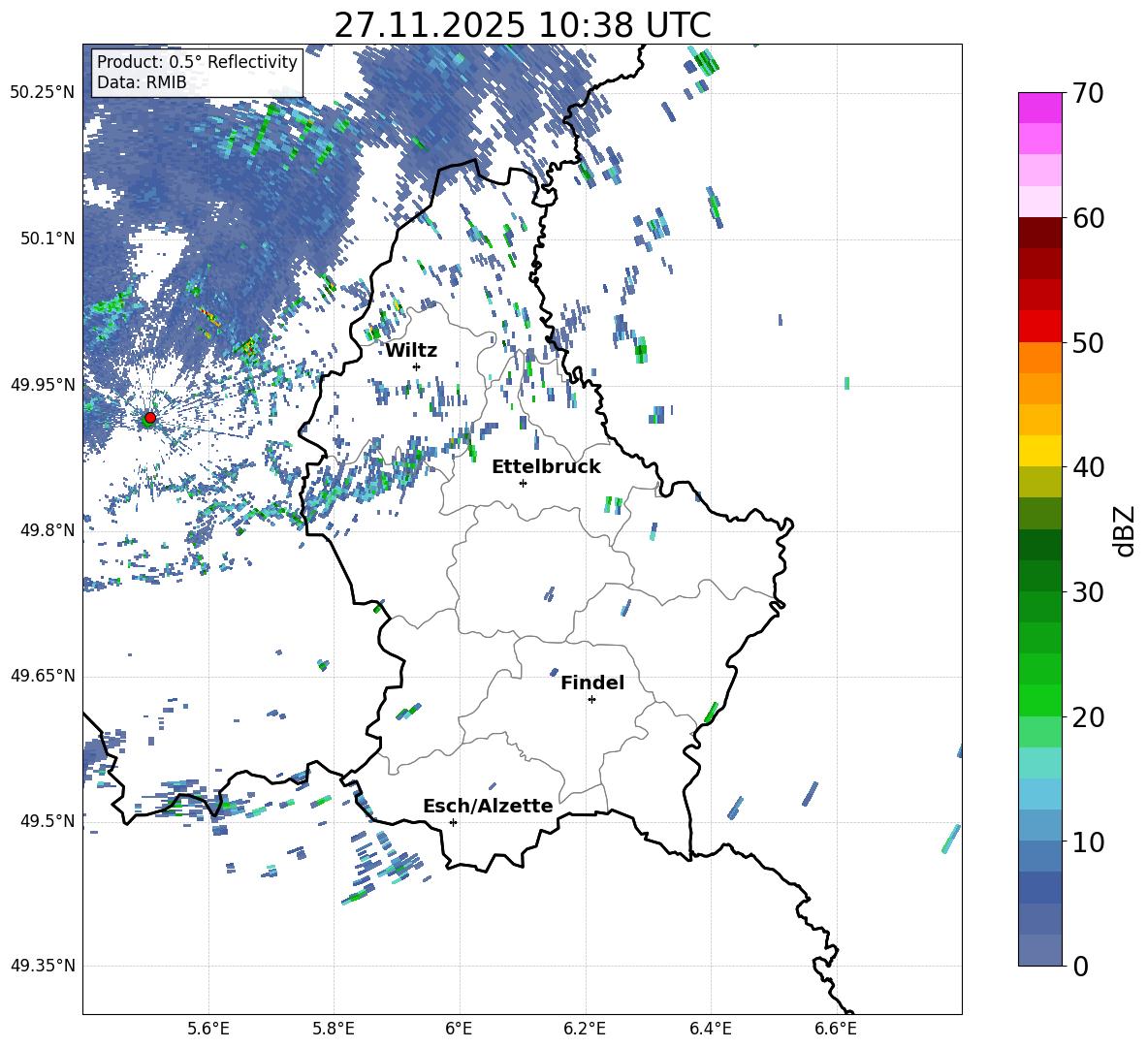Click the cross marker below Wiltz
The height and width of the screenshot is (1048, 1148).
click(x=417, y=366)
